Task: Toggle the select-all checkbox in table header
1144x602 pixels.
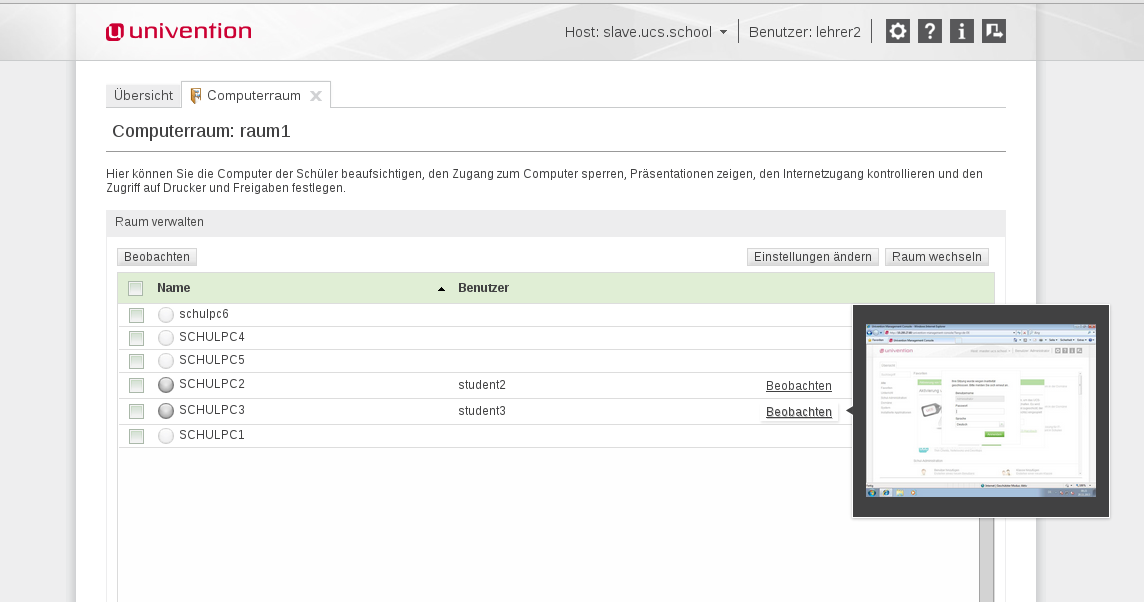Action: coord(136,289)
